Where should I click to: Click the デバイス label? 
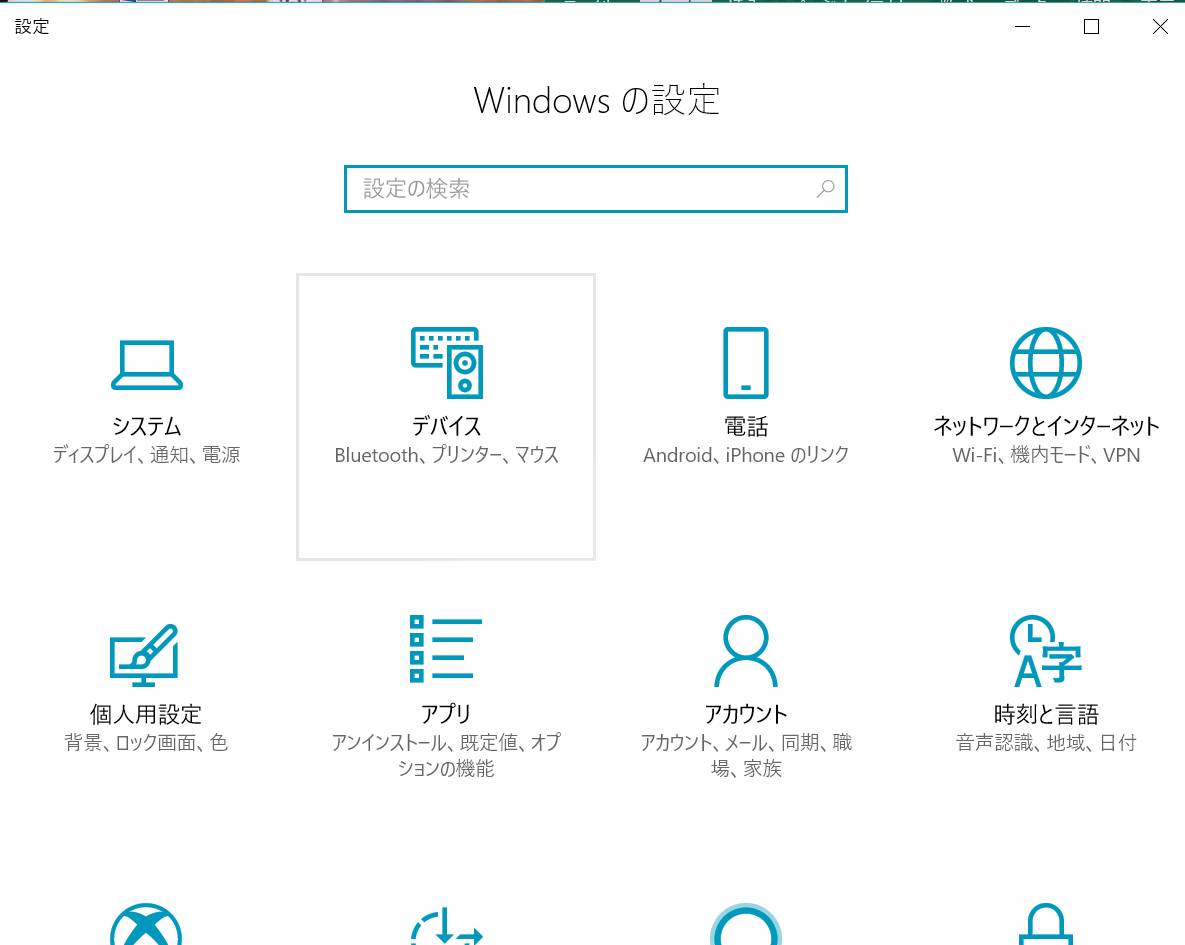[447, 426]
